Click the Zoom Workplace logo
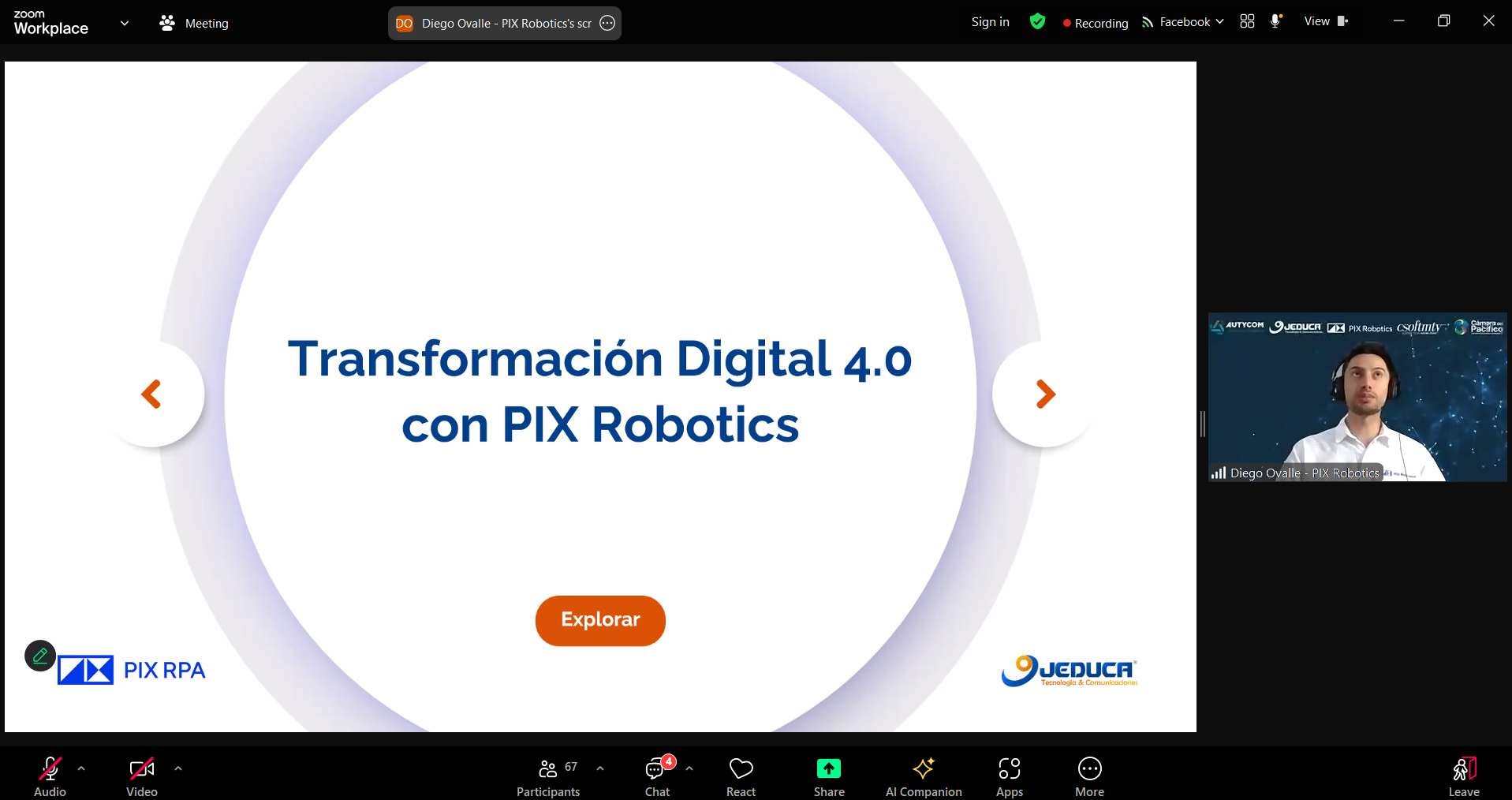The image size is (1512, 800). point(51,23)
